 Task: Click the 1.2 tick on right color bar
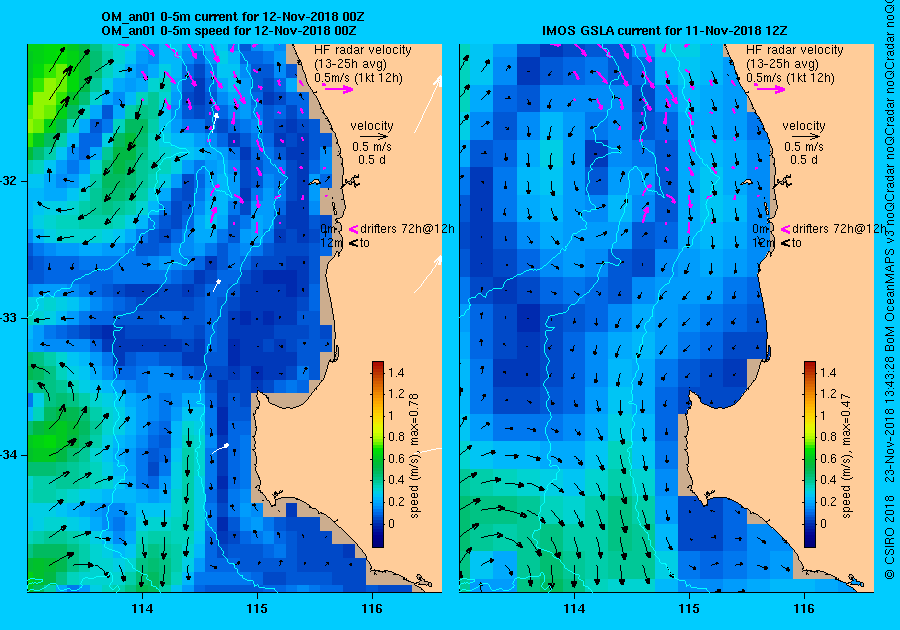pos(828,394)
